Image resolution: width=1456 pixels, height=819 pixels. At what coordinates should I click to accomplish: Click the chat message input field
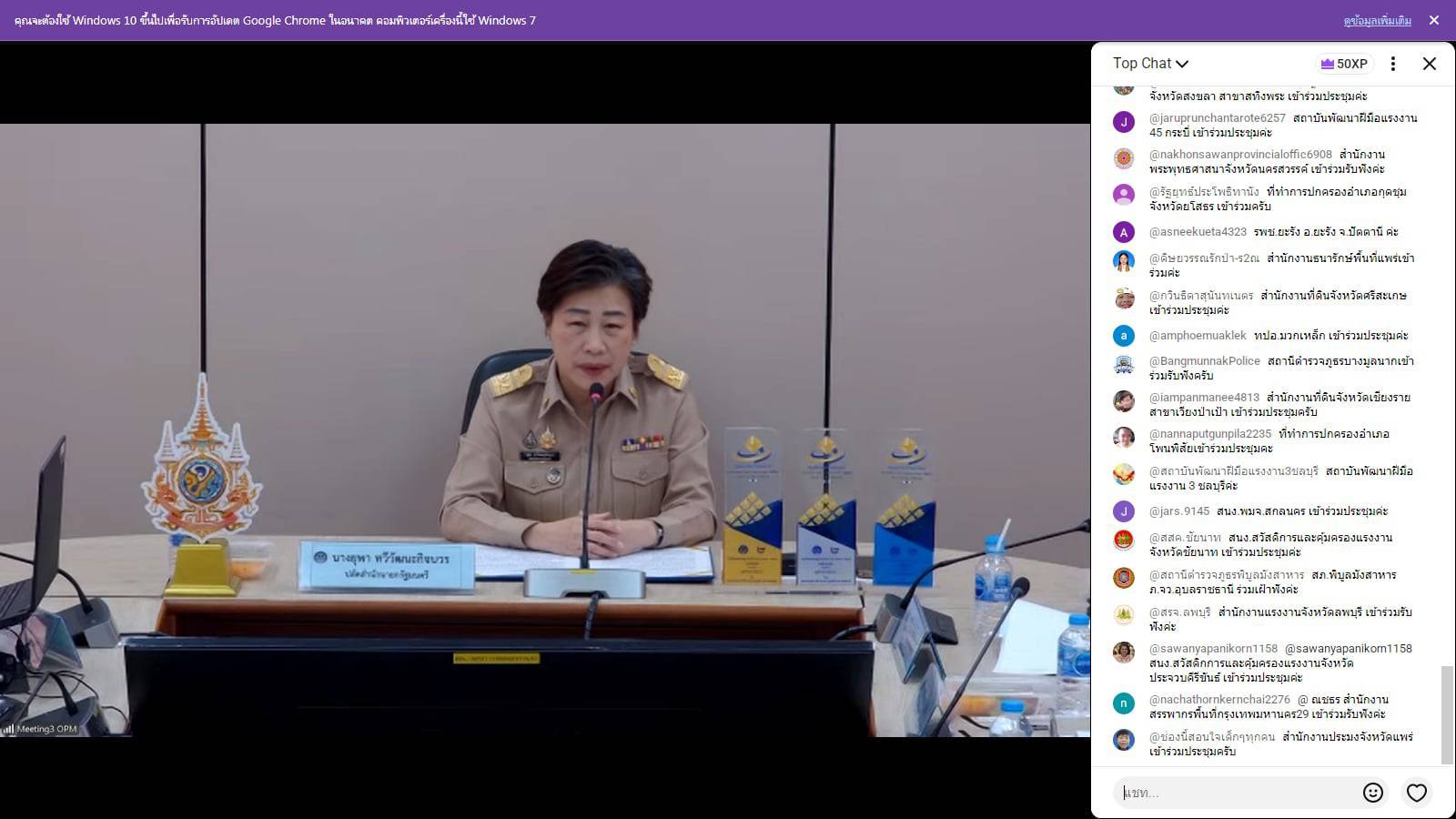click(x=1238, y=793)
